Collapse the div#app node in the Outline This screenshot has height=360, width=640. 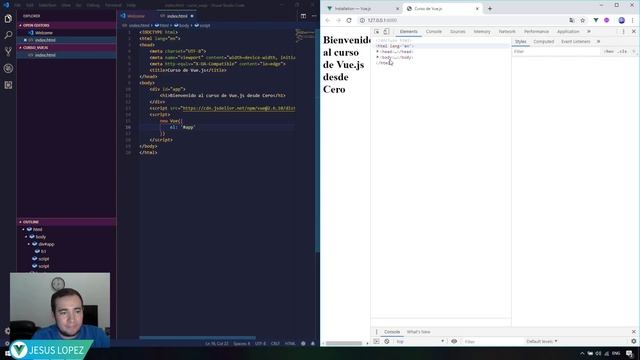click(x=29, y=244)
